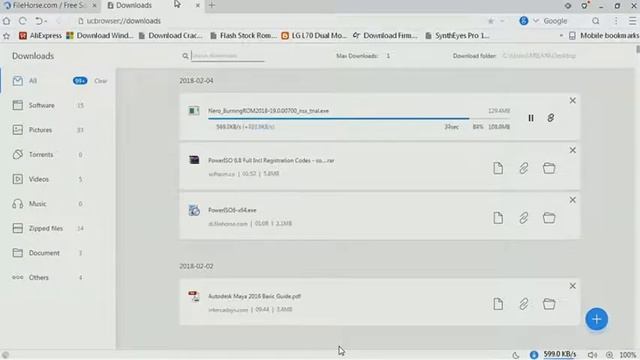Open SynthEyes Pro bookmark
Image resolution: width=640 pixels, height=360 pixels.
pos(457,36)
